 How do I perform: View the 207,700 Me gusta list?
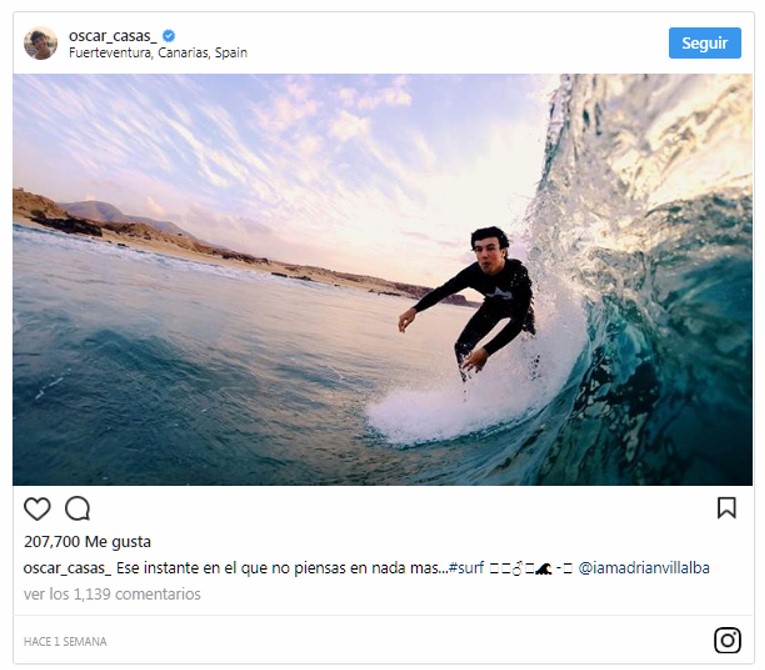[87, 542]
